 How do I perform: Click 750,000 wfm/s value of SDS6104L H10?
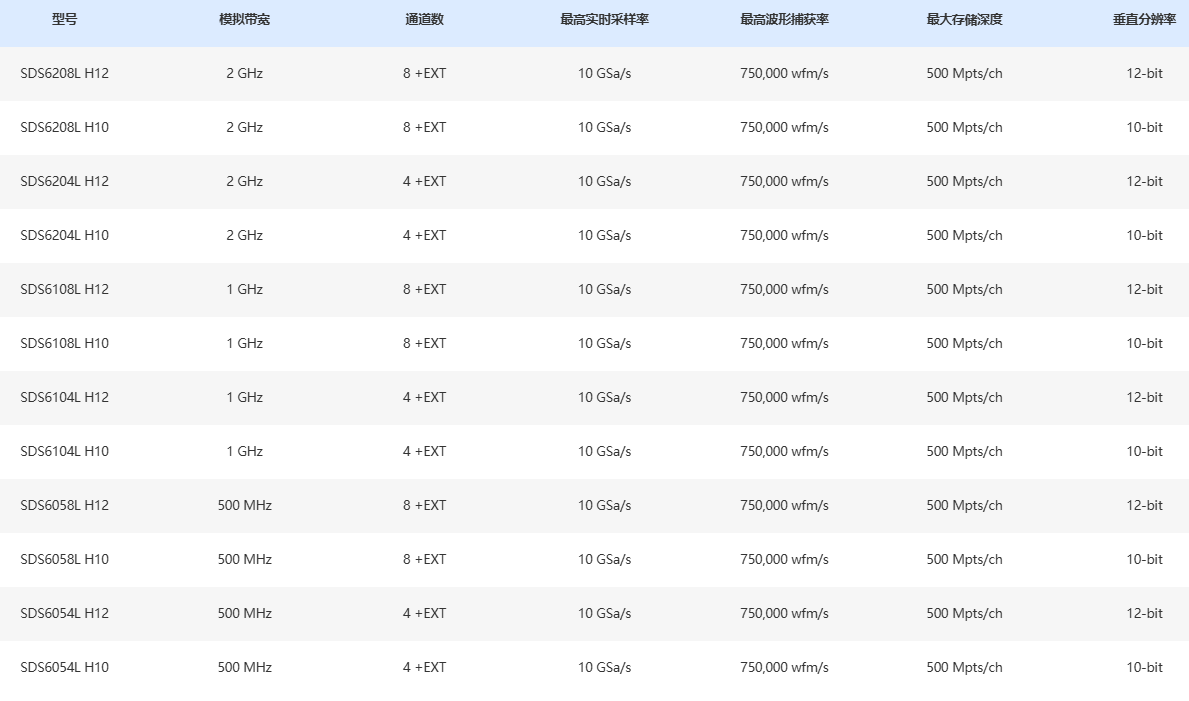click(x=784, y=451)
